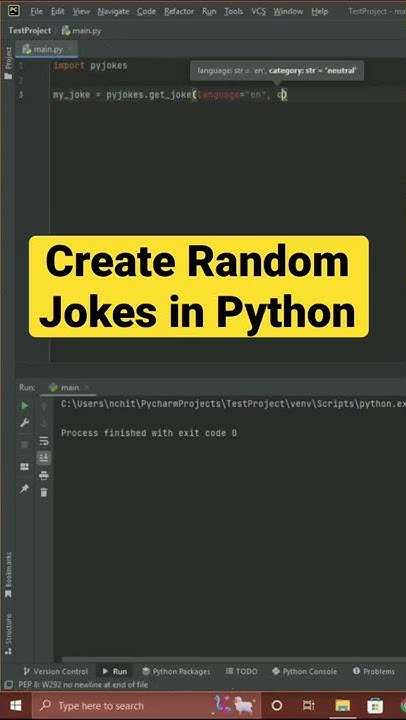The height and width of the screenshot is (720, 406).
Task: Expand the Project tool window
Action: point(8,62)
